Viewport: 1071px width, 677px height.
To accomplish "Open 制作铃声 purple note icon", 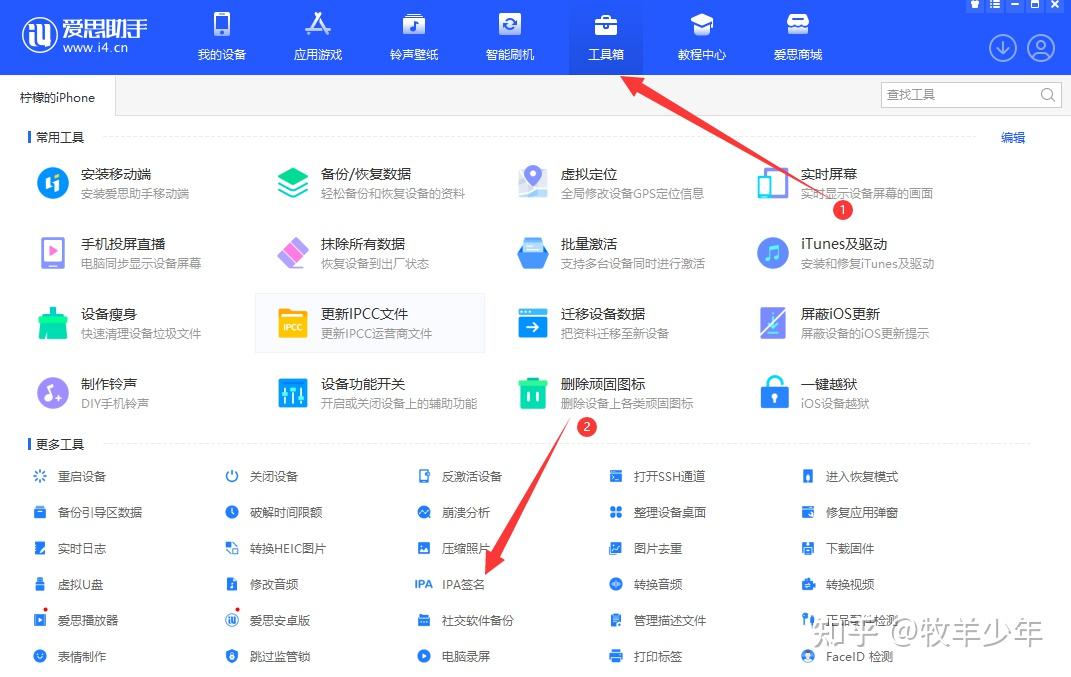I will 53,393.
